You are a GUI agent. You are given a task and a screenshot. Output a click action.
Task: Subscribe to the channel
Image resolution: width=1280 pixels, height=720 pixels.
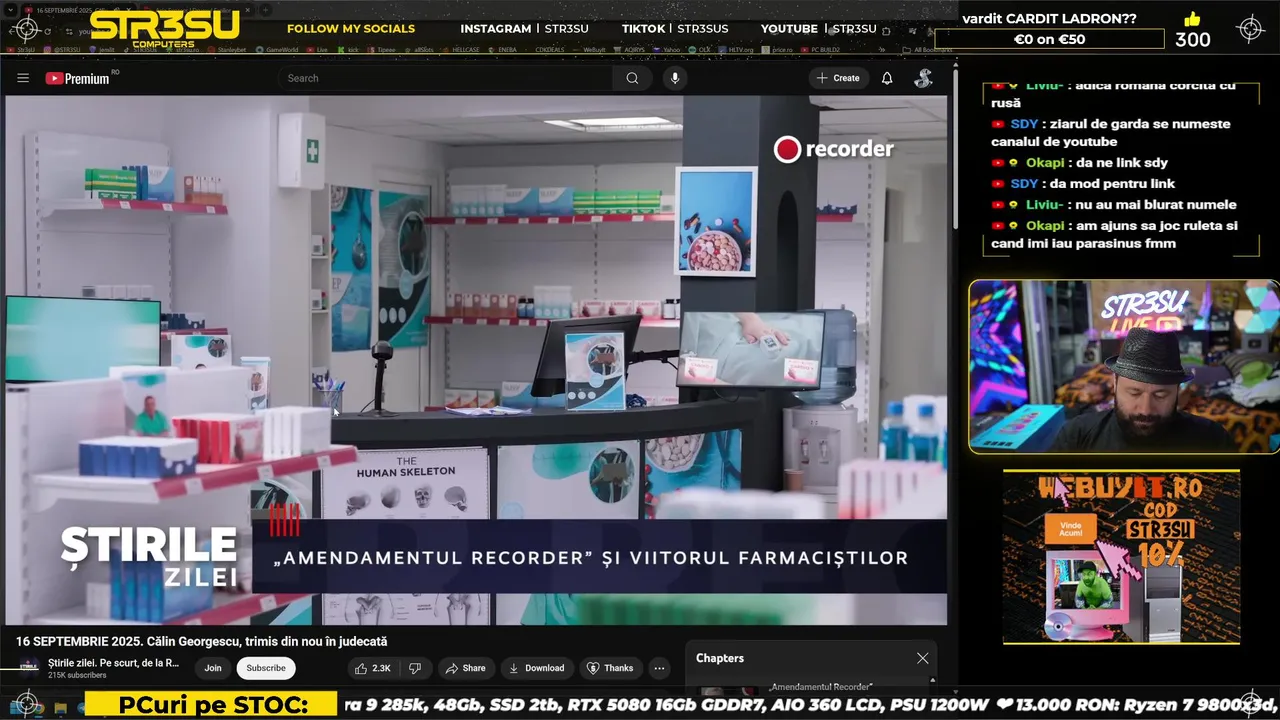point(266,668)
